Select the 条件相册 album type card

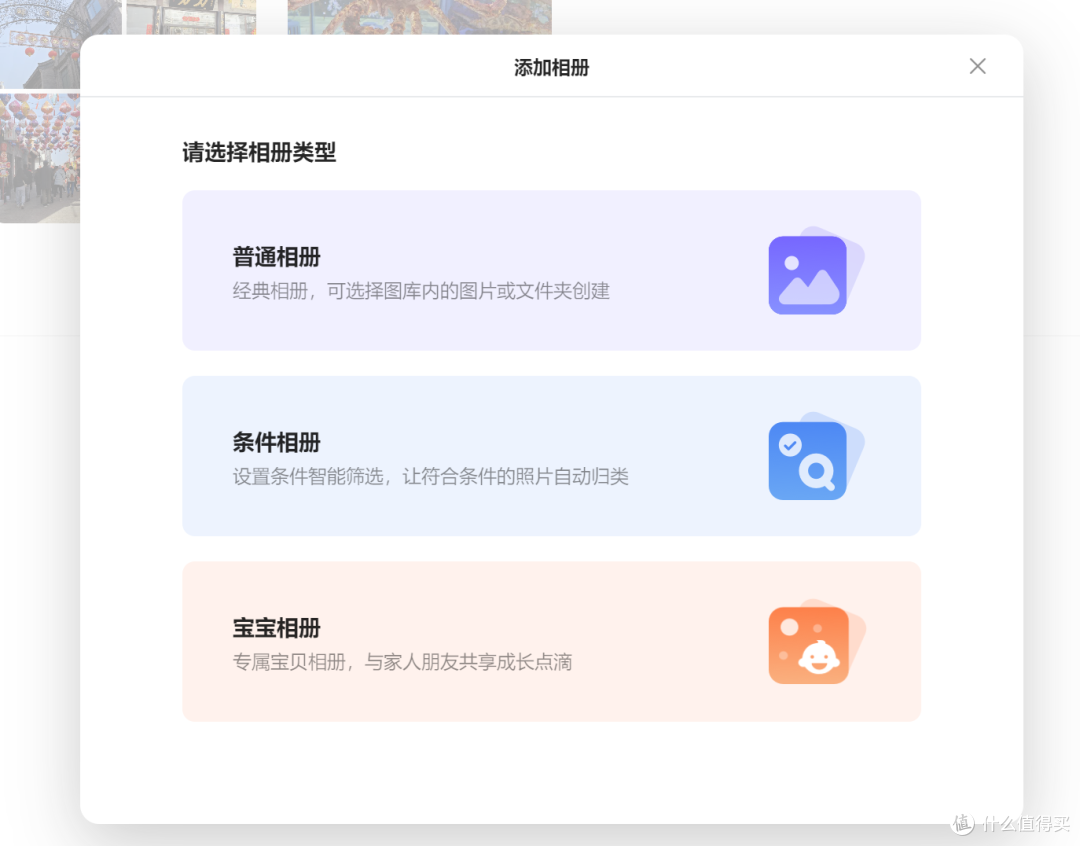coord(551,455)
